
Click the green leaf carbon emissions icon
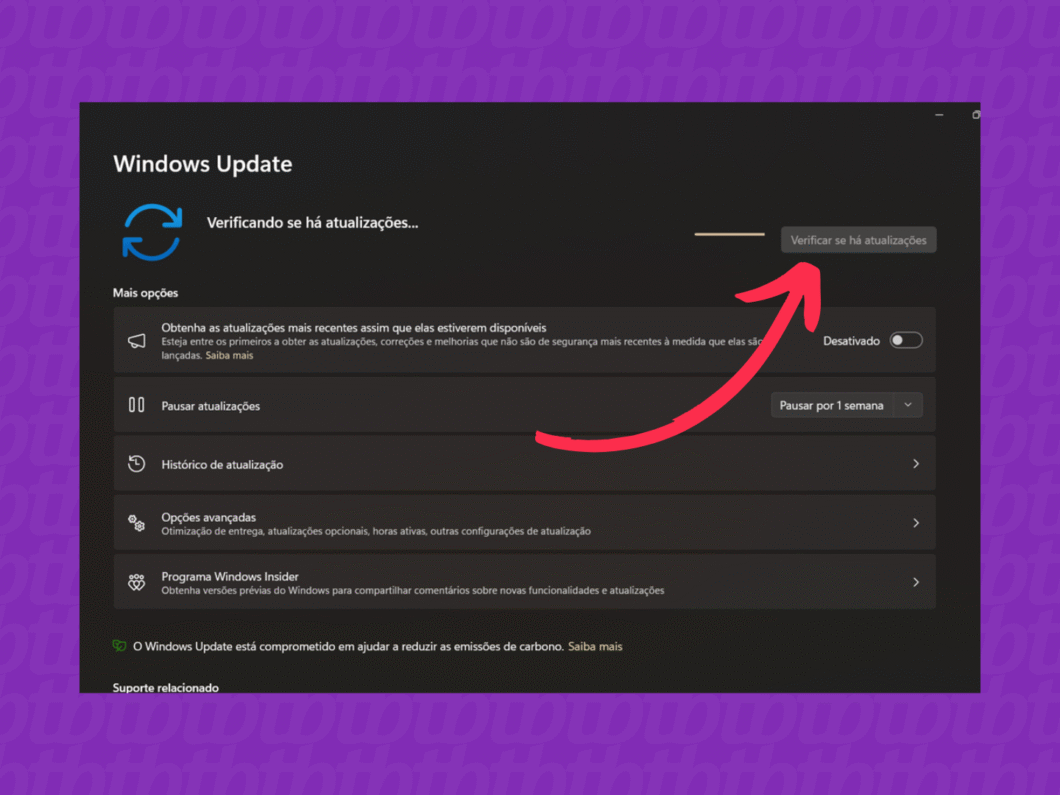click(120, 646)
